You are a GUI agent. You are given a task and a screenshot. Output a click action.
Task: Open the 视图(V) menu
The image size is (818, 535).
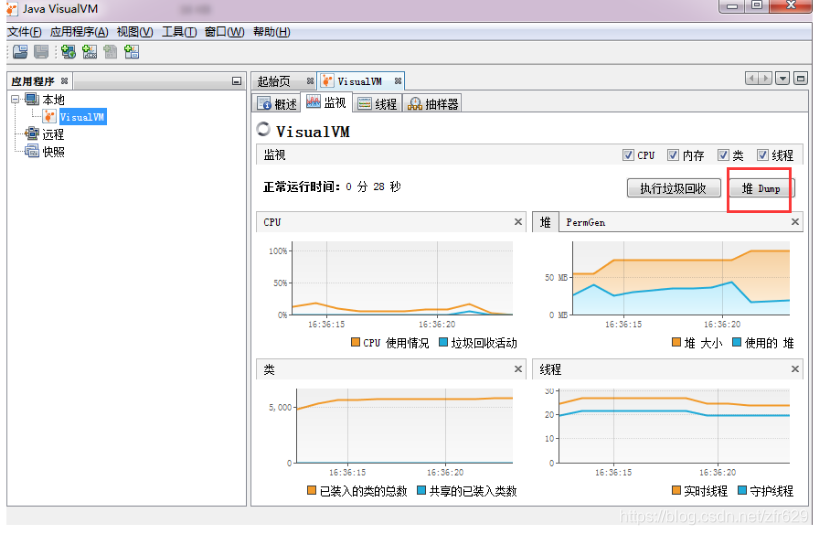(x=135, y=32)
